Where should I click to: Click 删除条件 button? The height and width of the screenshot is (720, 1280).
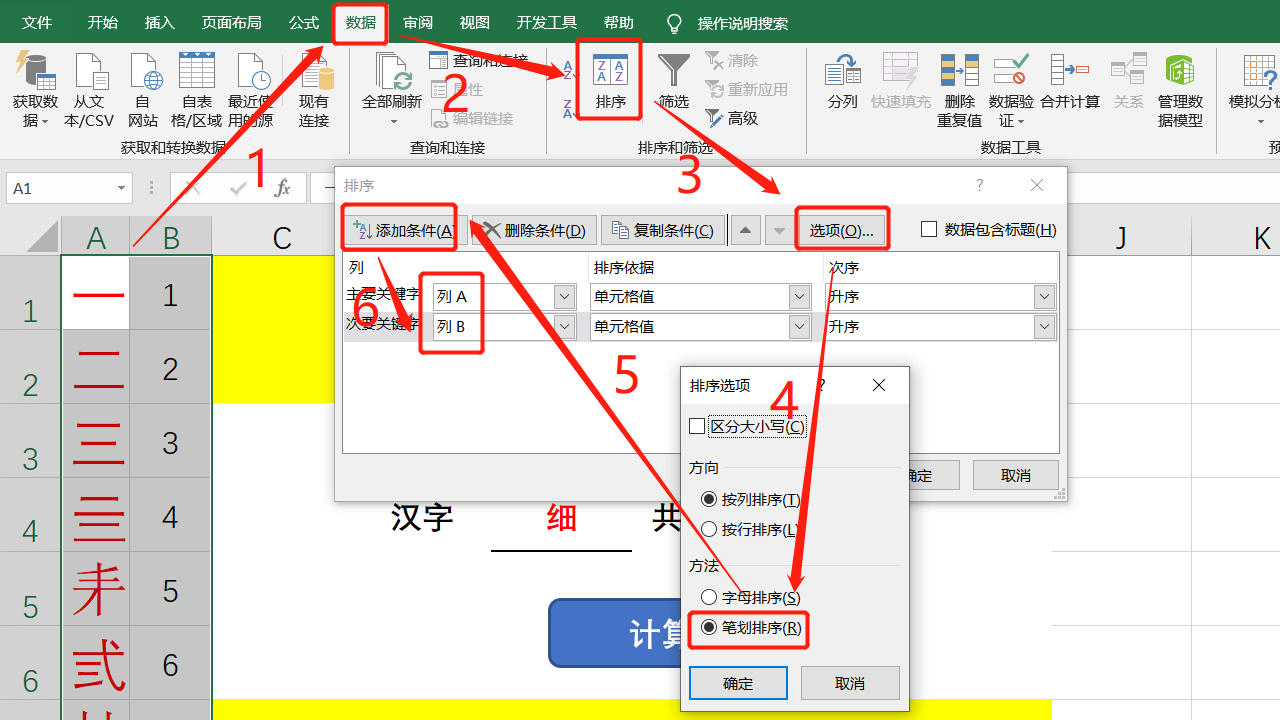click(x=534, y=230)
